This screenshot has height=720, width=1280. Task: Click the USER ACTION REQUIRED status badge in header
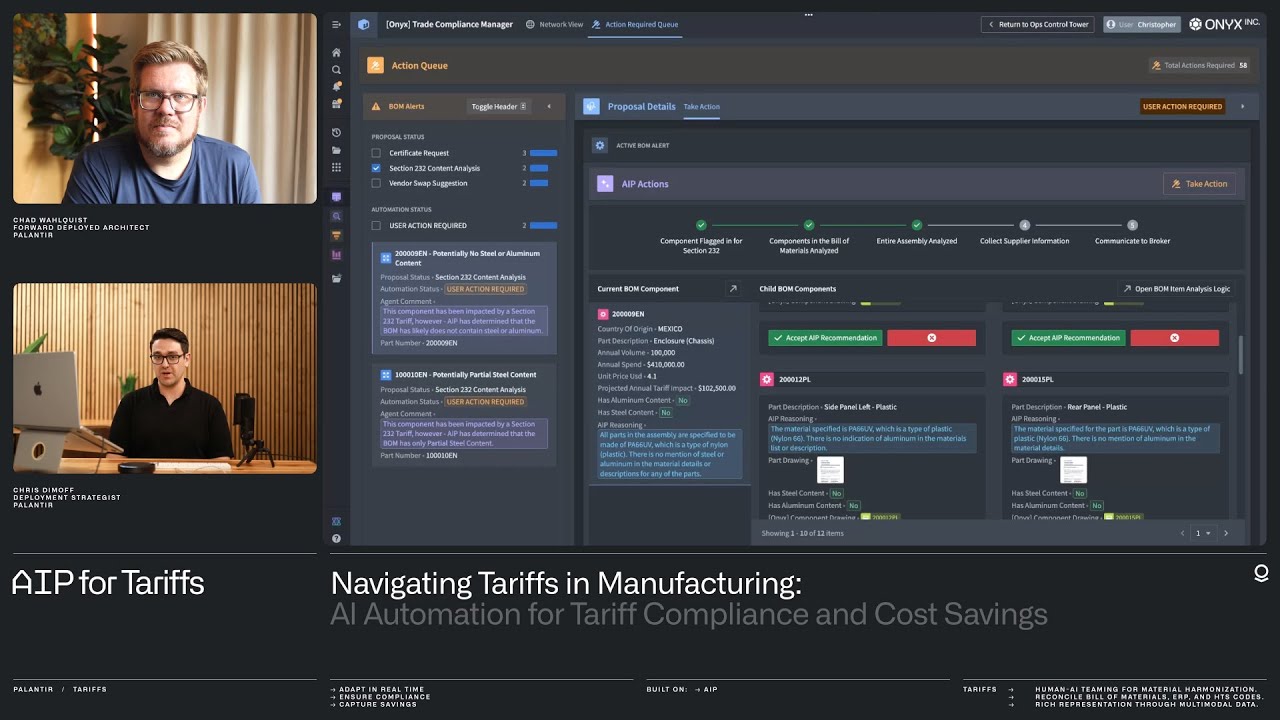coord(1182,106)
